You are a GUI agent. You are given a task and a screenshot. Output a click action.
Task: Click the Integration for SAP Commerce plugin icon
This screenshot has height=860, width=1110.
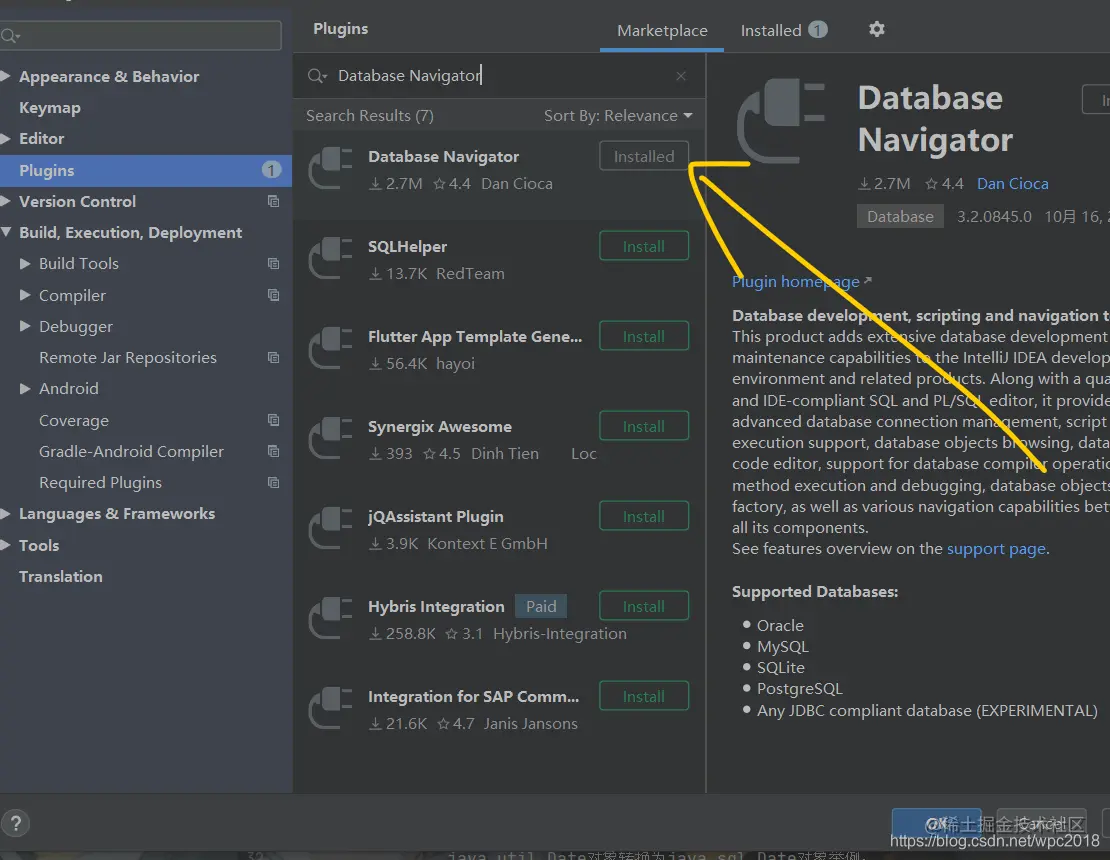coord(331,709)
